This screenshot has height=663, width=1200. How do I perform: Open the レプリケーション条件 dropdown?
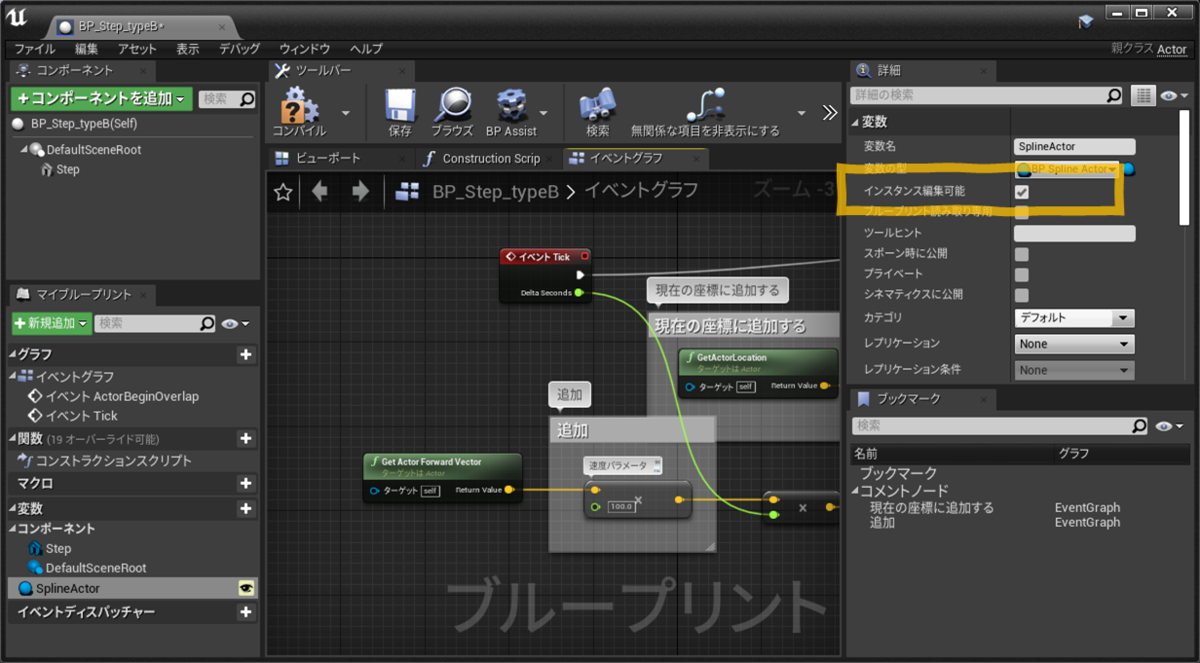tap(1074, 370)
